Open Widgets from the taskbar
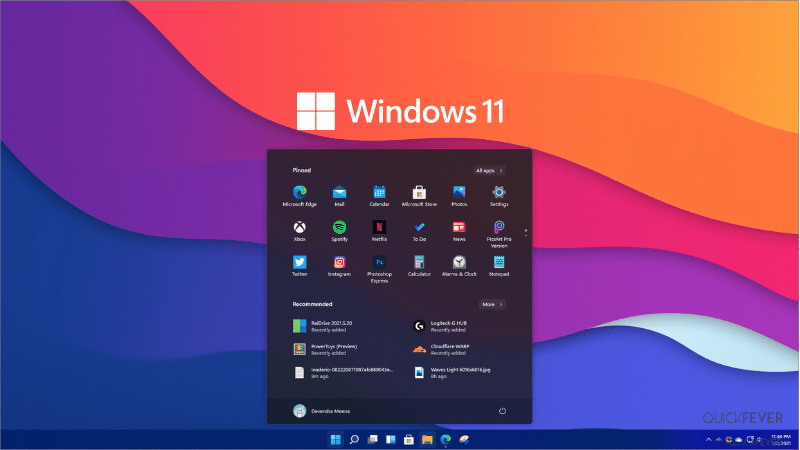 coord(390,439)
